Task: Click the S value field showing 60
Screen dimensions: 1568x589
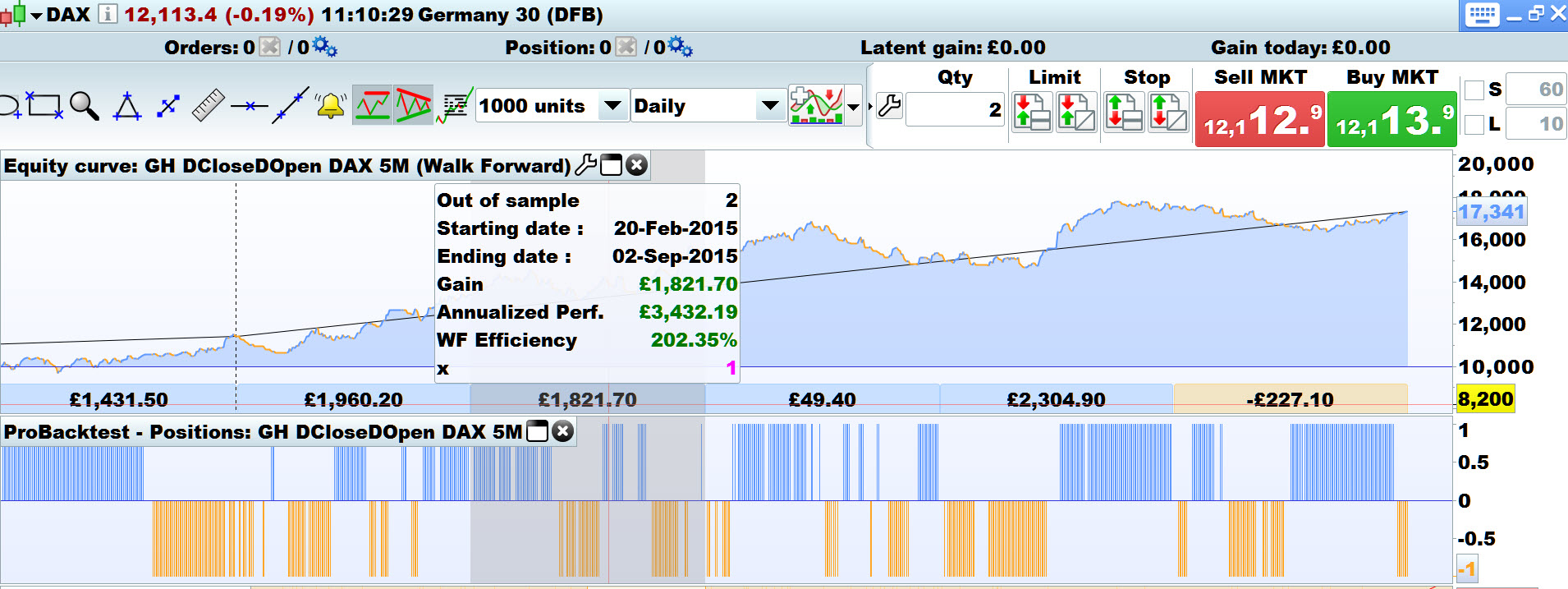Action: 1537,89
